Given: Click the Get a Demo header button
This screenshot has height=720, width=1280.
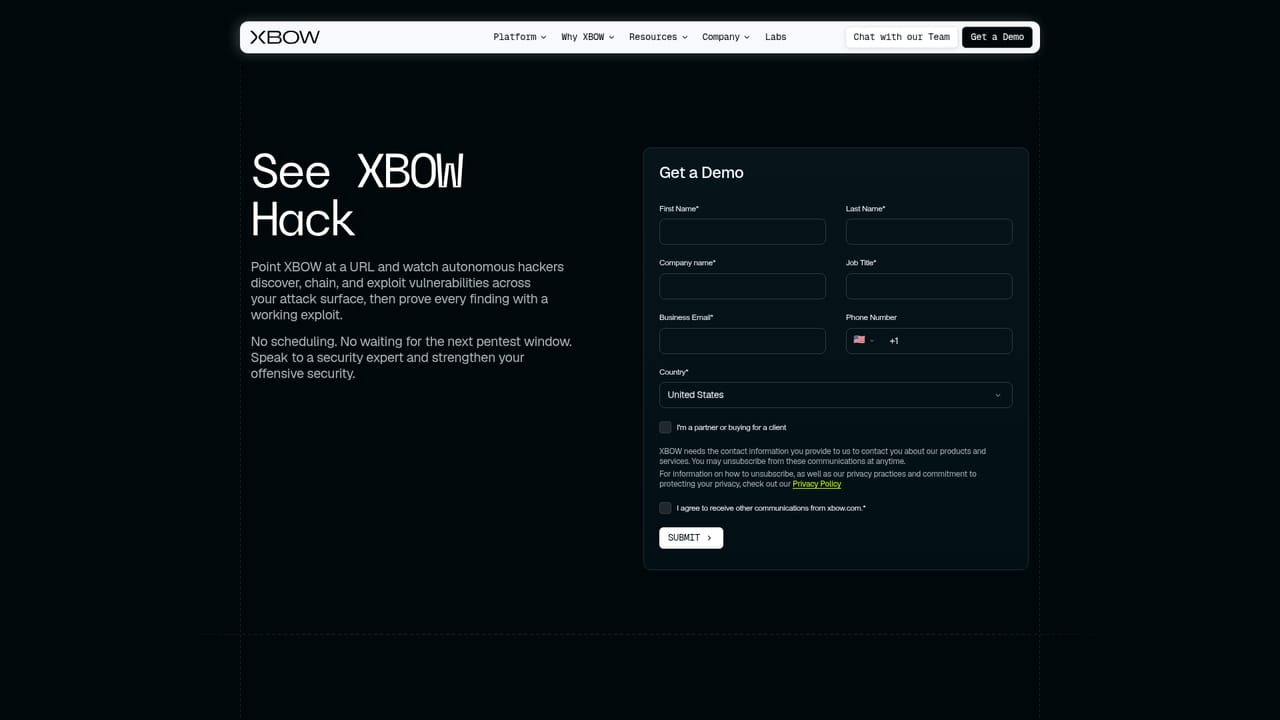Looking at the screenshot, I should click(x=997, y=37).
